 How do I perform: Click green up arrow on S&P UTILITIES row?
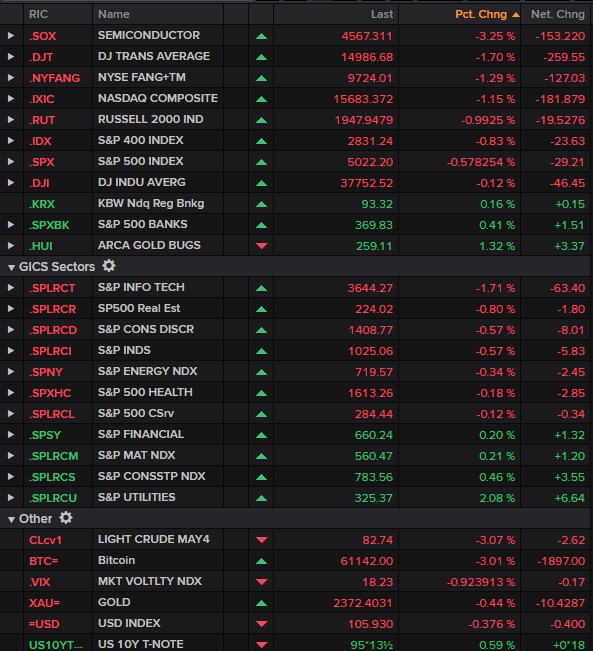pos(261,498)
